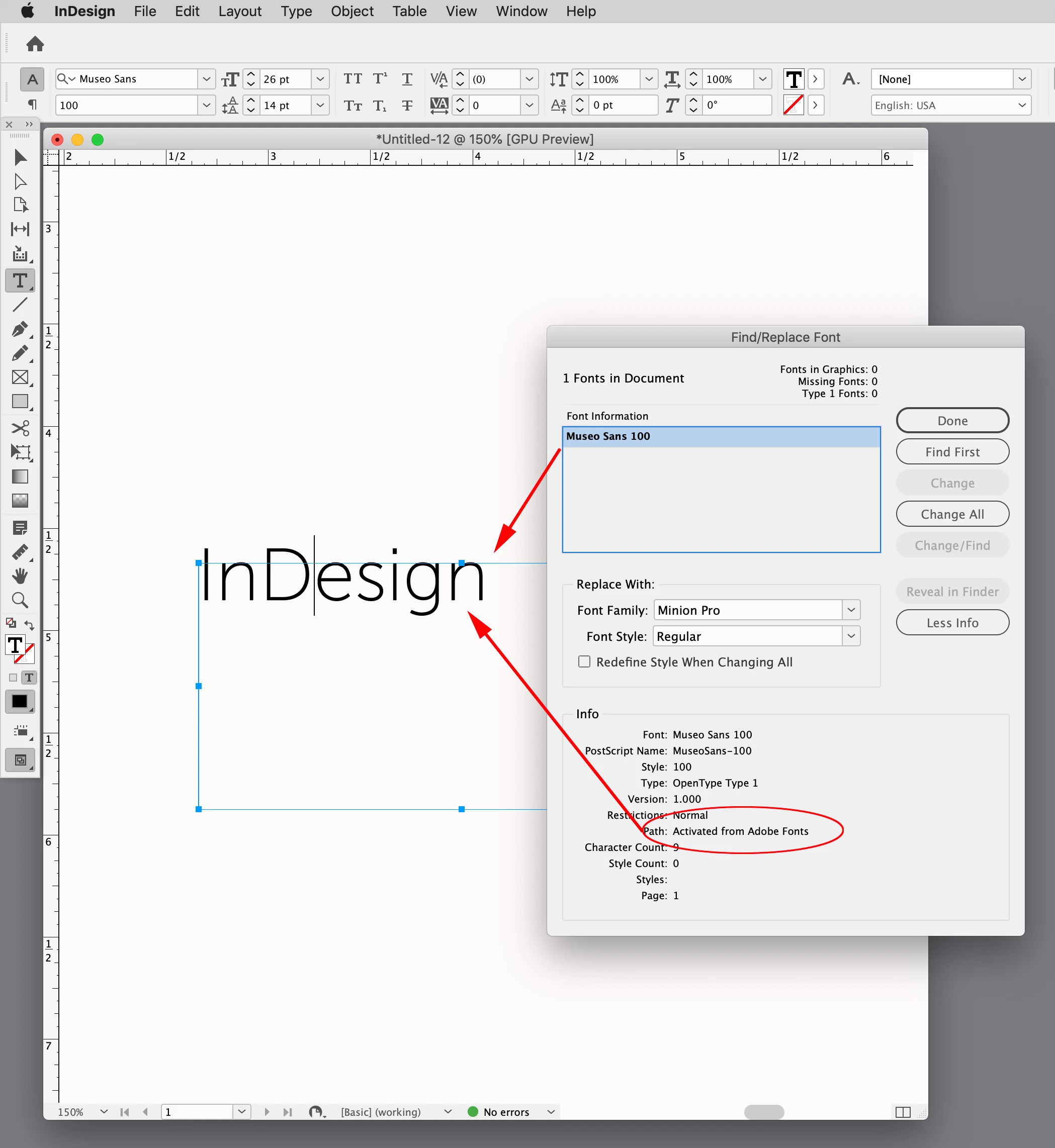Open the Window menu
The height and width of the screenshot is (1148, 1055).
(520, 12)
